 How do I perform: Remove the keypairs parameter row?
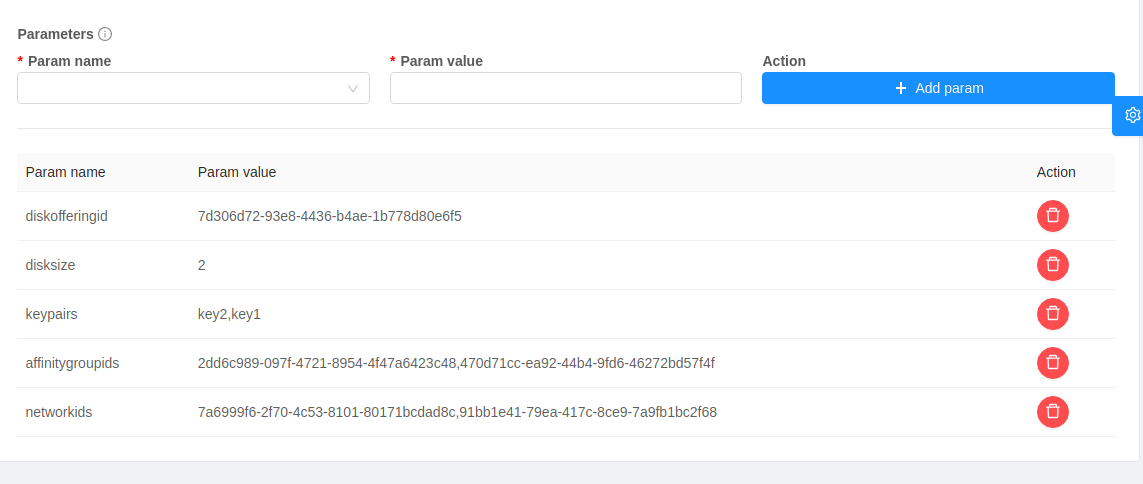[1052, 314]
